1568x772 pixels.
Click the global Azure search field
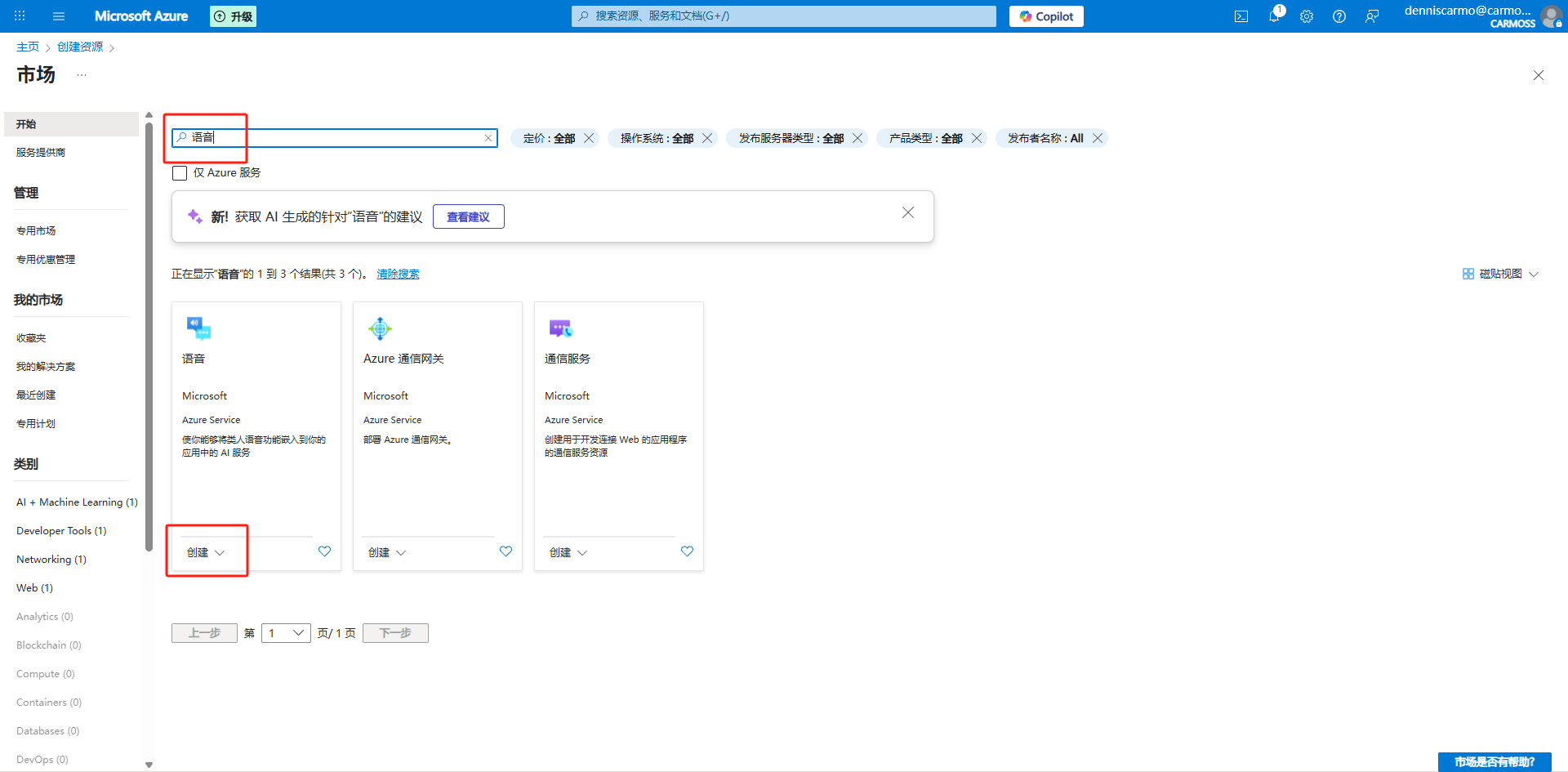(x=784, y=16)
